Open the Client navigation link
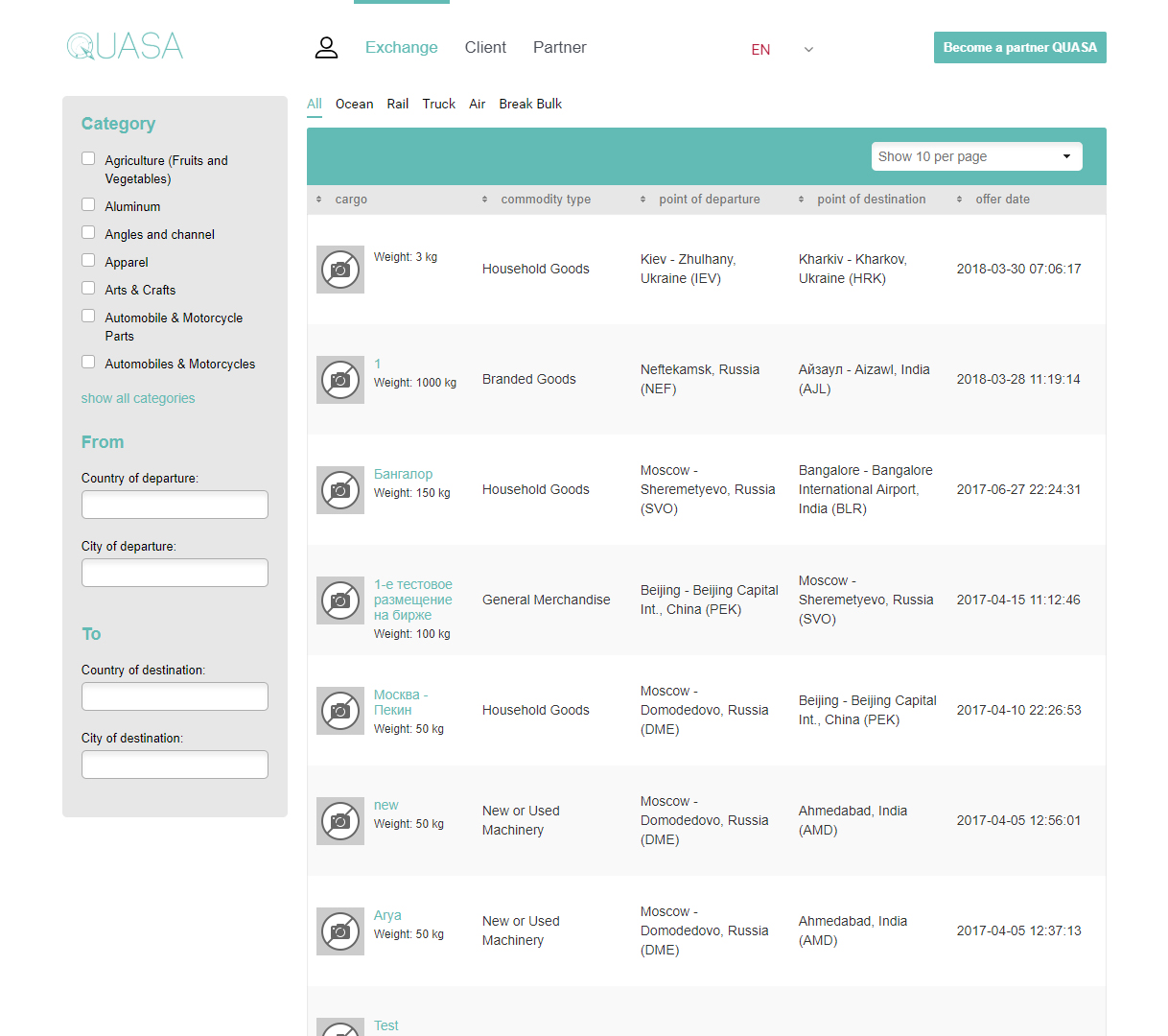 coord(485,48)
